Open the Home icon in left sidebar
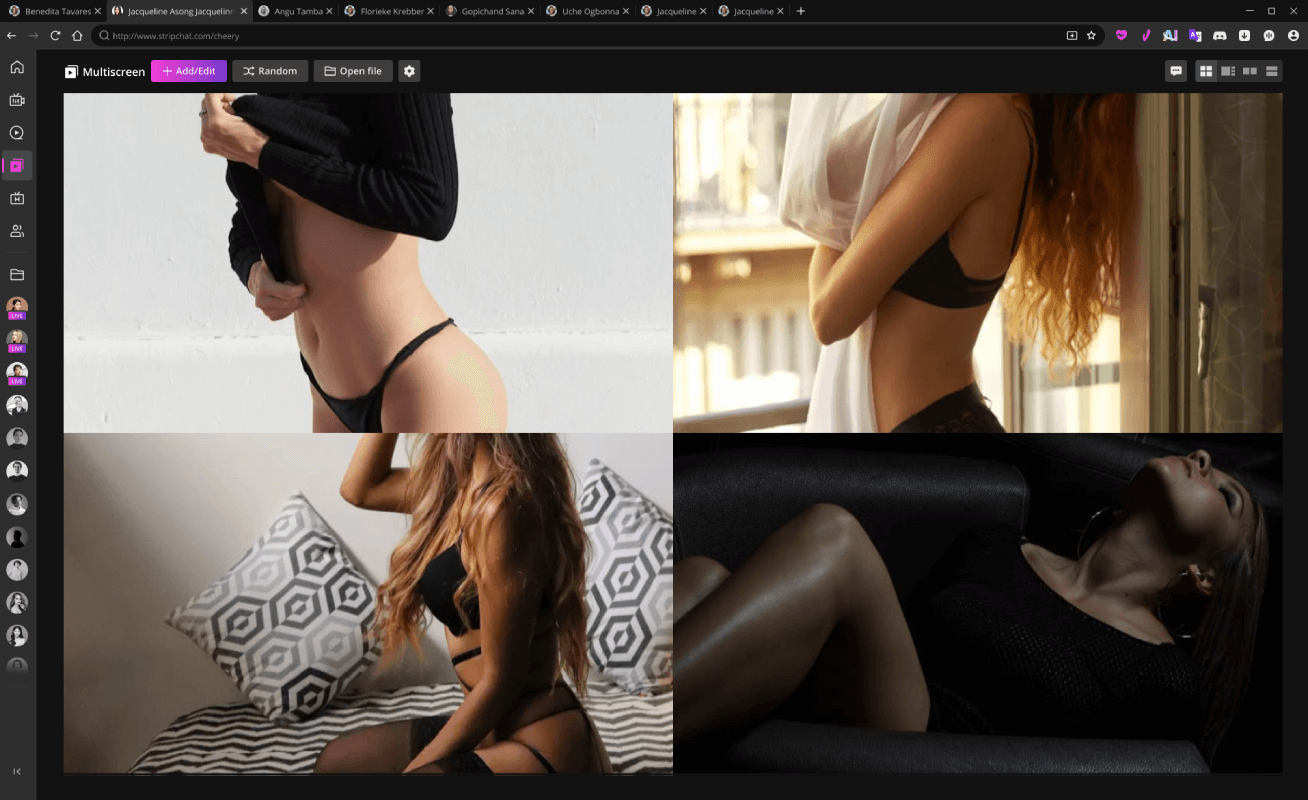Image resolution: width=1308 pixels, height=800 pixels. (17, 67)
